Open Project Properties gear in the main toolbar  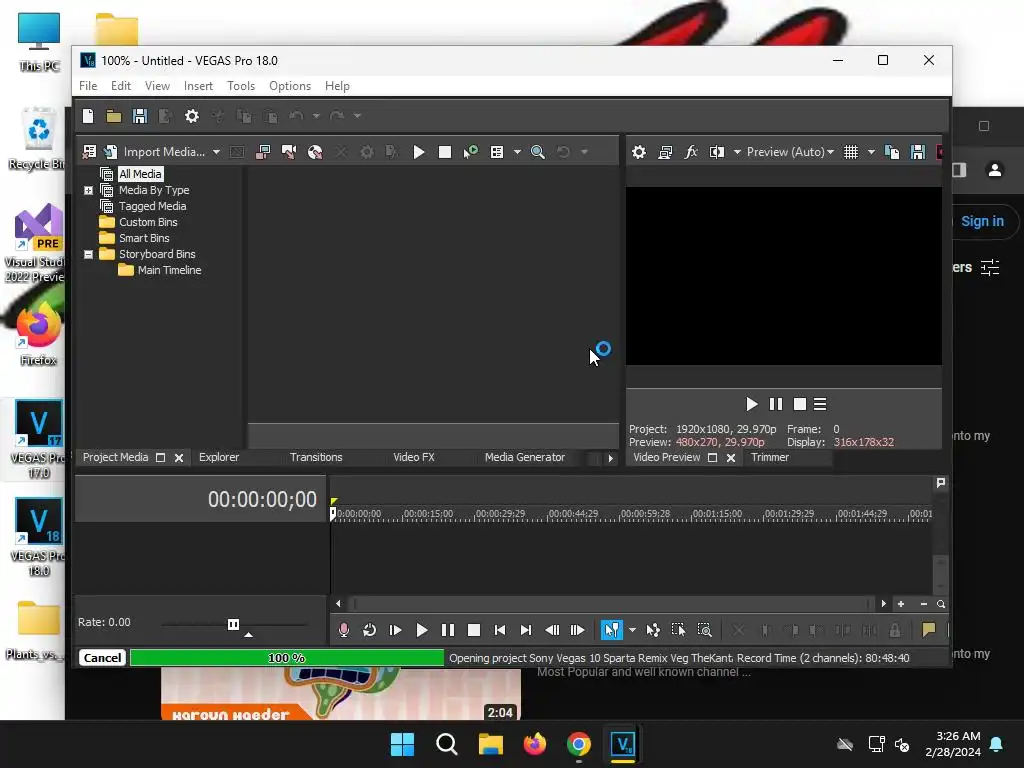pos(191,116)
